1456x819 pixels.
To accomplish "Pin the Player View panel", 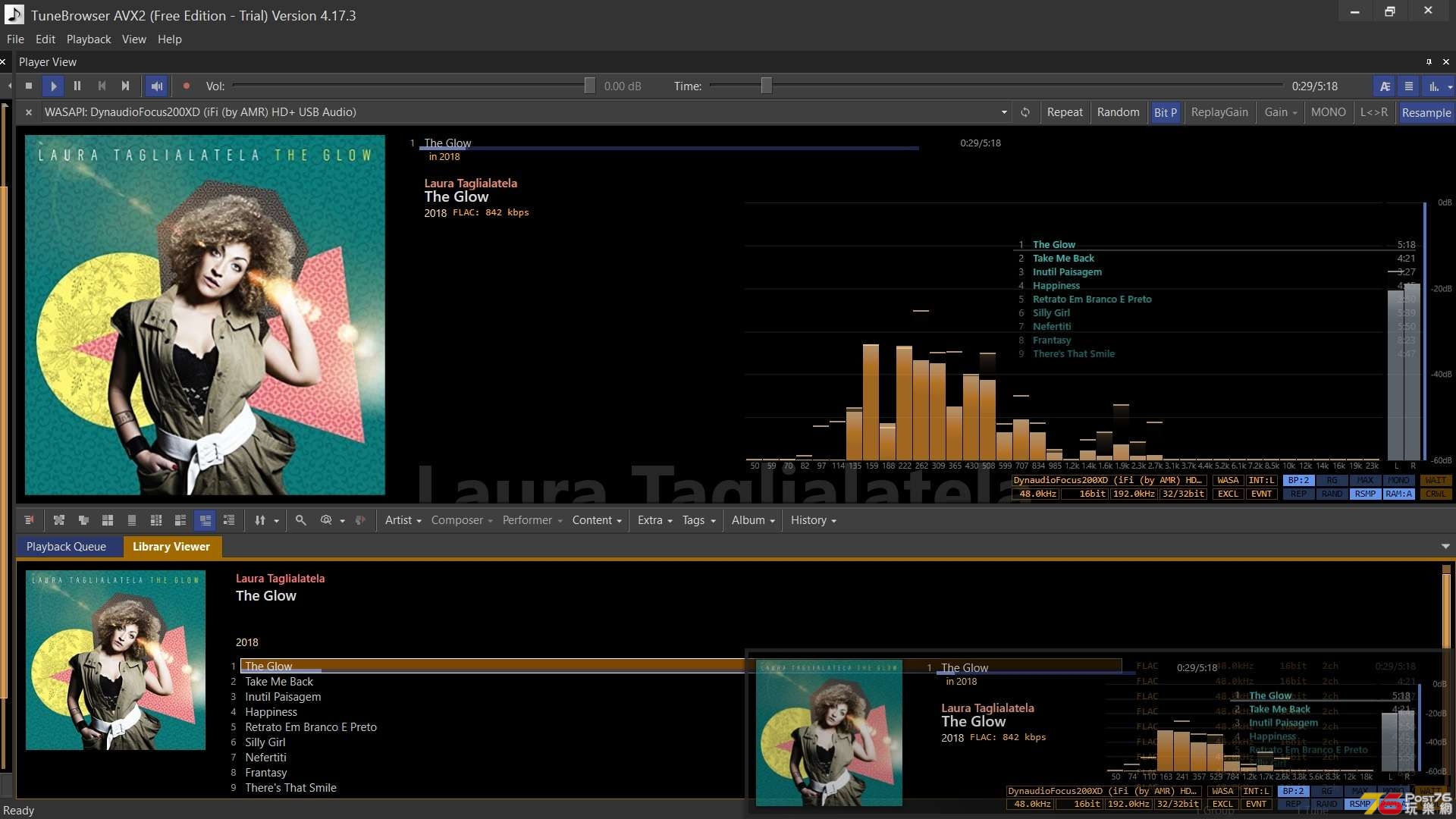I will point(1429,62).
